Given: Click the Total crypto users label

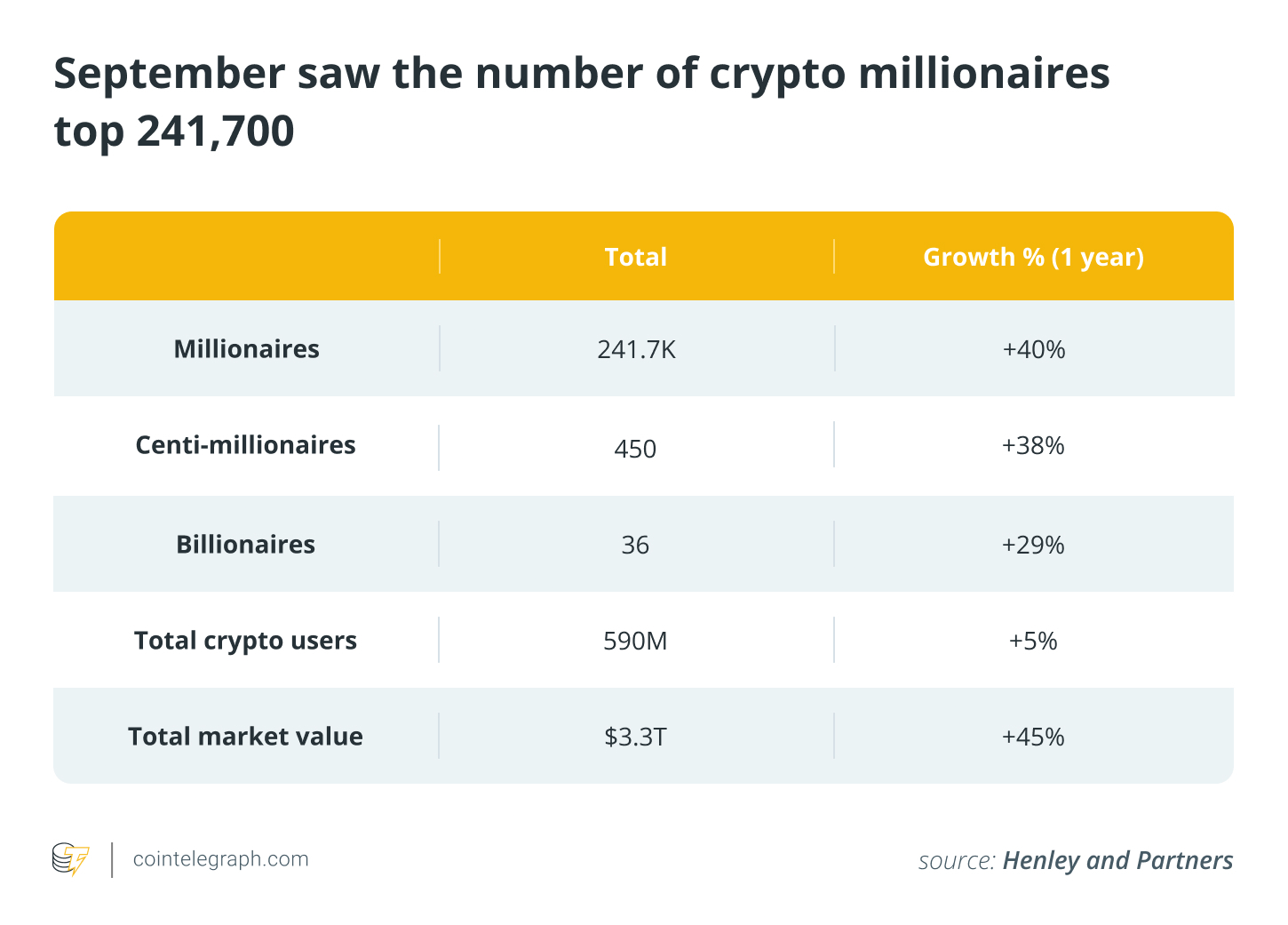Looking at the screenshot, I should pyautogui.click(x=245, y=641).
